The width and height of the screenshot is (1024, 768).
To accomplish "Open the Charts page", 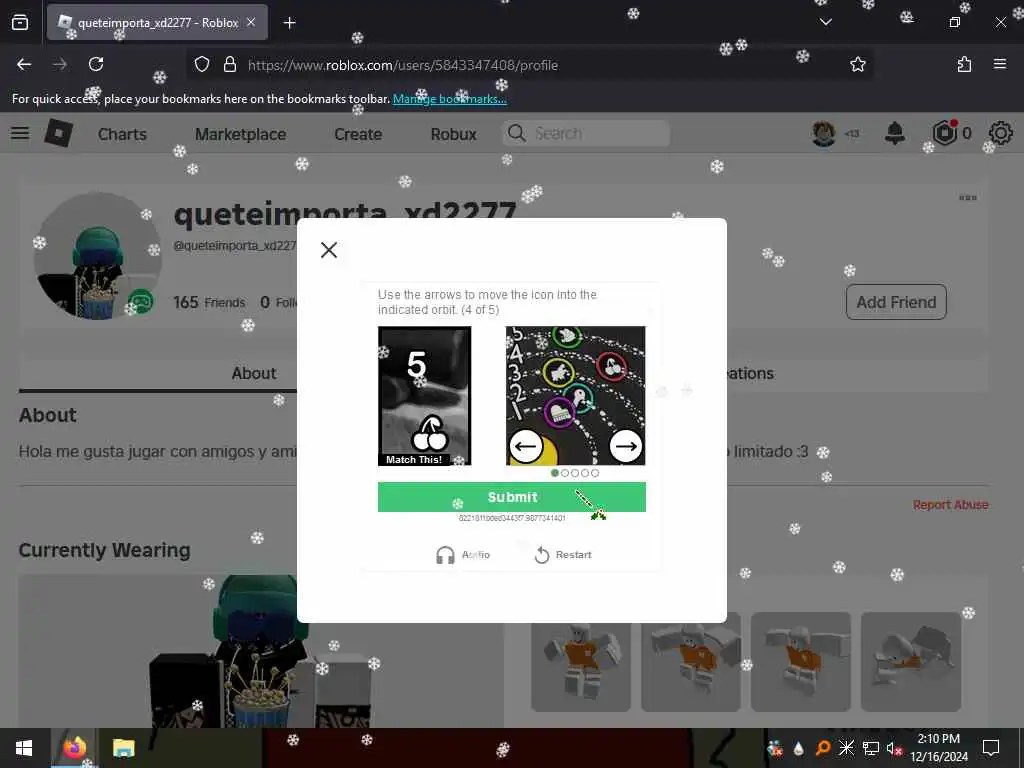I will (122, 134).
